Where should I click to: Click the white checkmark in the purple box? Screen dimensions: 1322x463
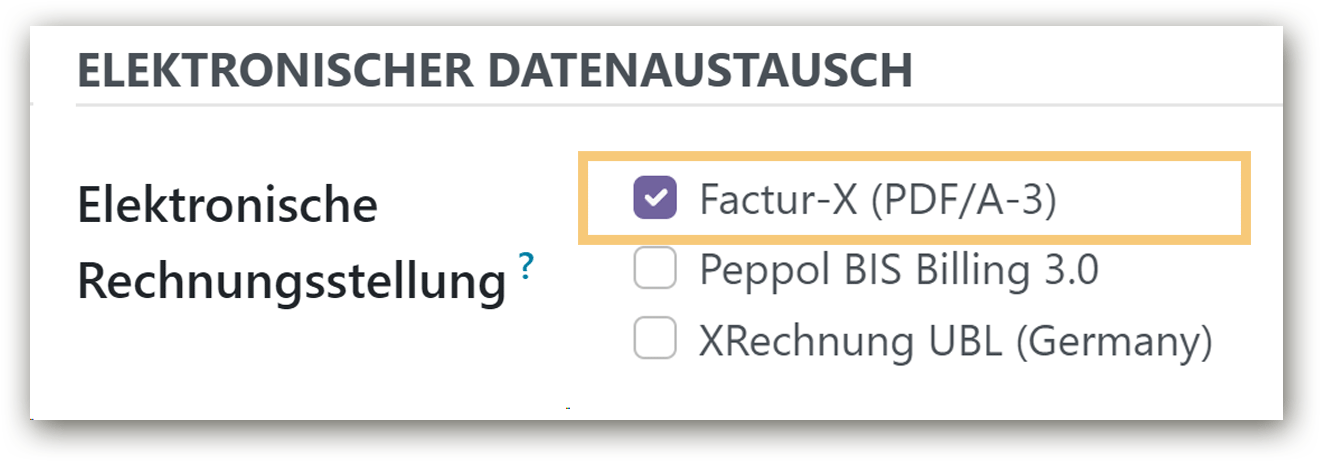point(655,198)
